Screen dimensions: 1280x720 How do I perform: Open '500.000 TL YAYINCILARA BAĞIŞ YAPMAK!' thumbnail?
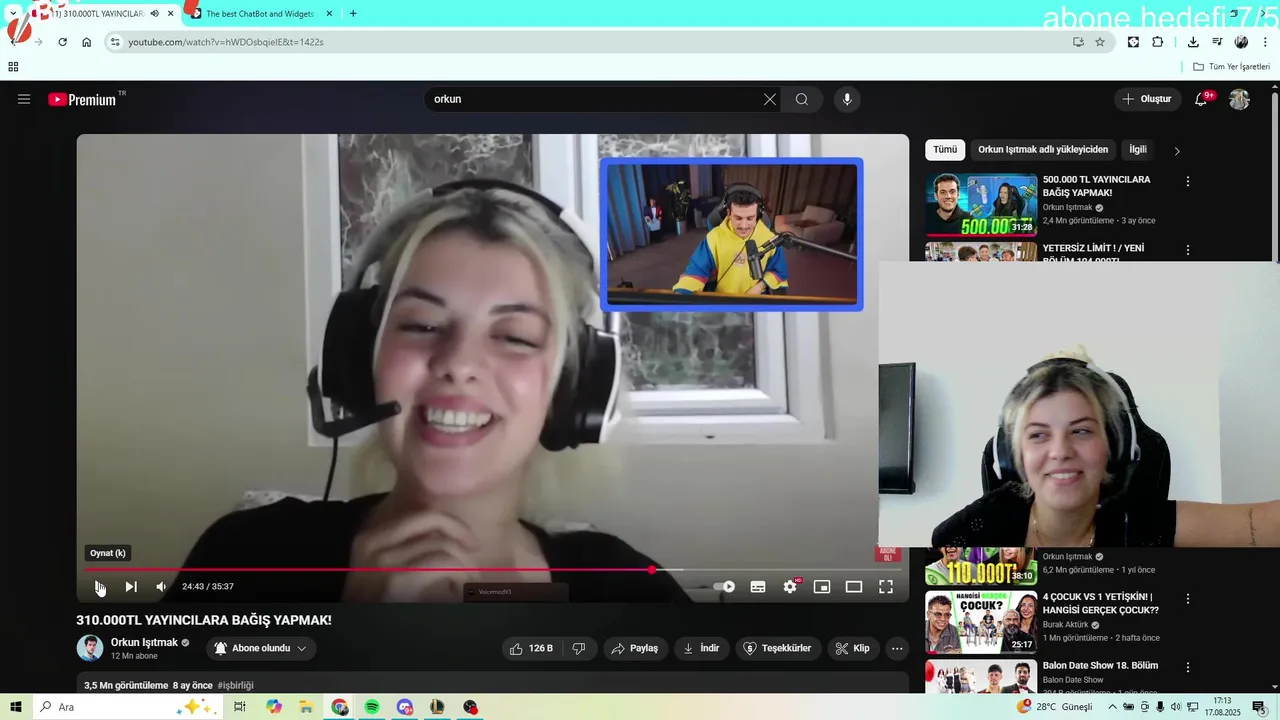(981, 205)
